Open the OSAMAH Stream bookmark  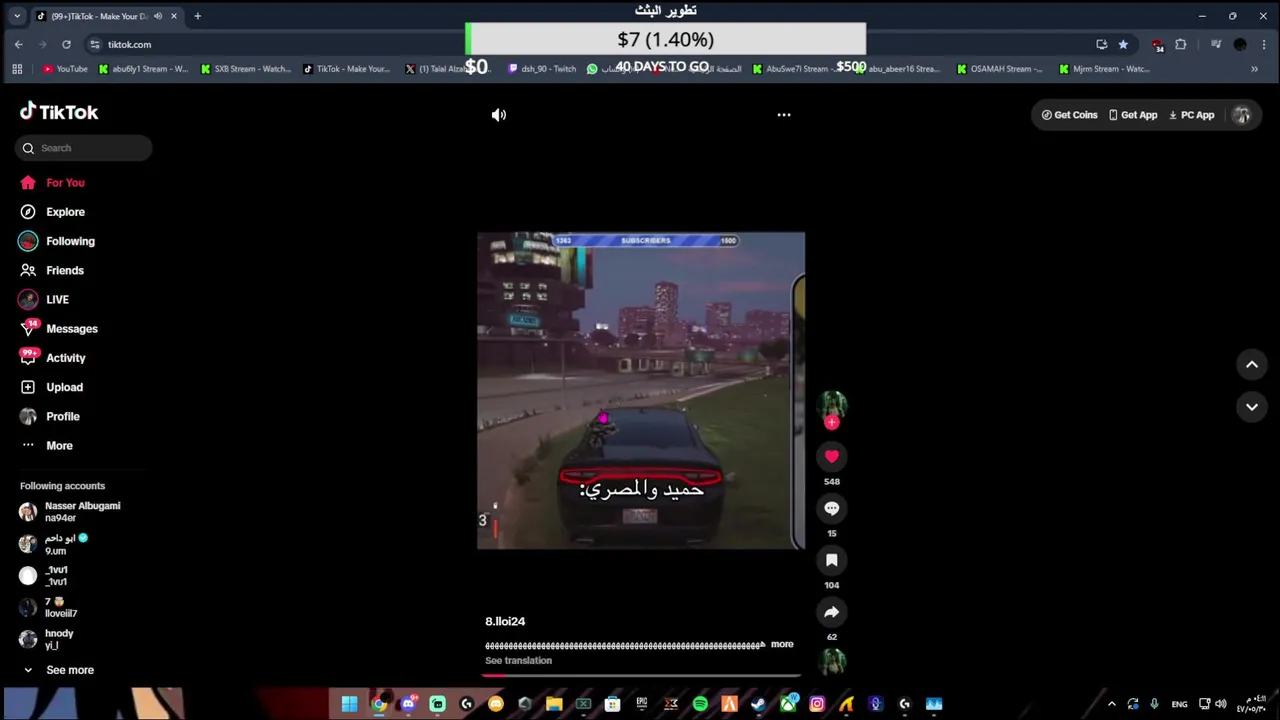(x=999, y=69)
